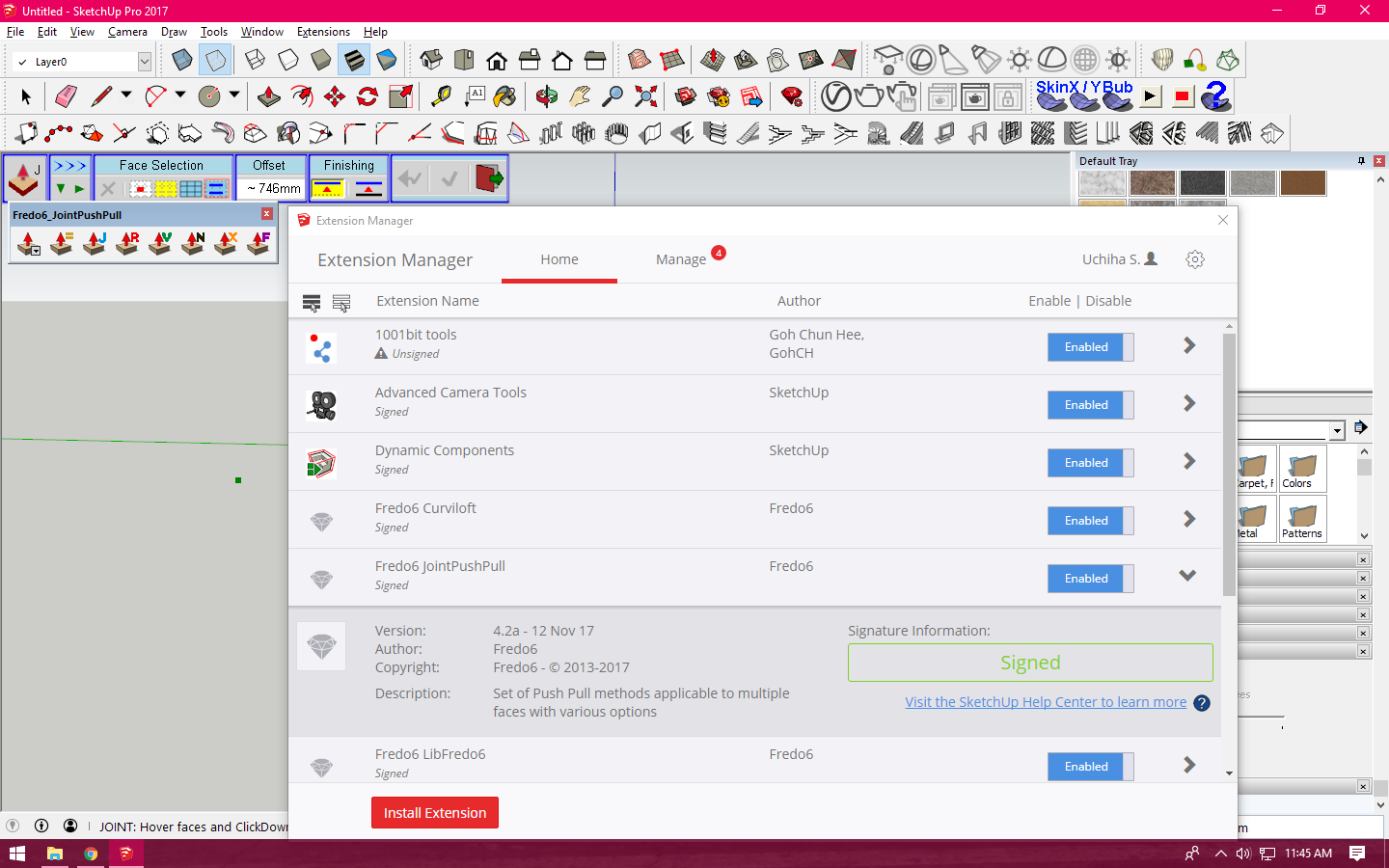Click the Install Extension button
Image resolution: width=1389 pixels, height=868 pixels.
(x=435, y=813)
